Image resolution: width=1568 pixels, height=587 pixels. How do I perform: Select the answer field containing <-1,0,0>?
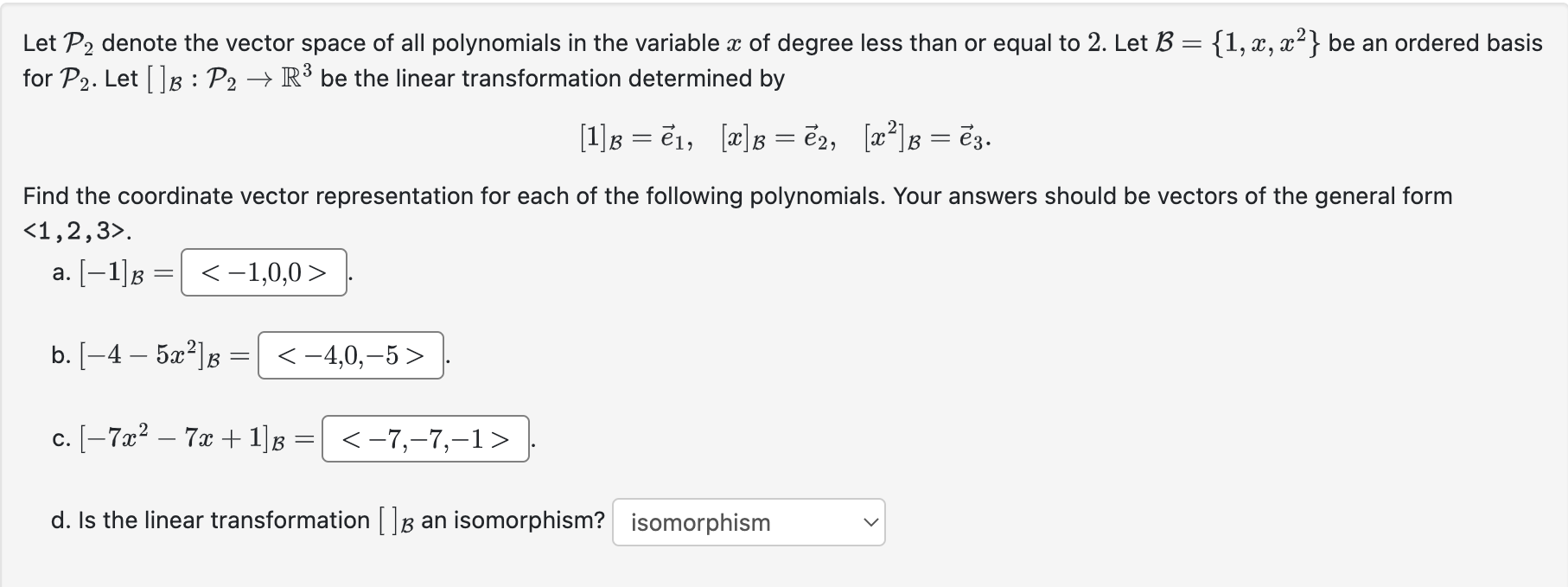point(262,274)
